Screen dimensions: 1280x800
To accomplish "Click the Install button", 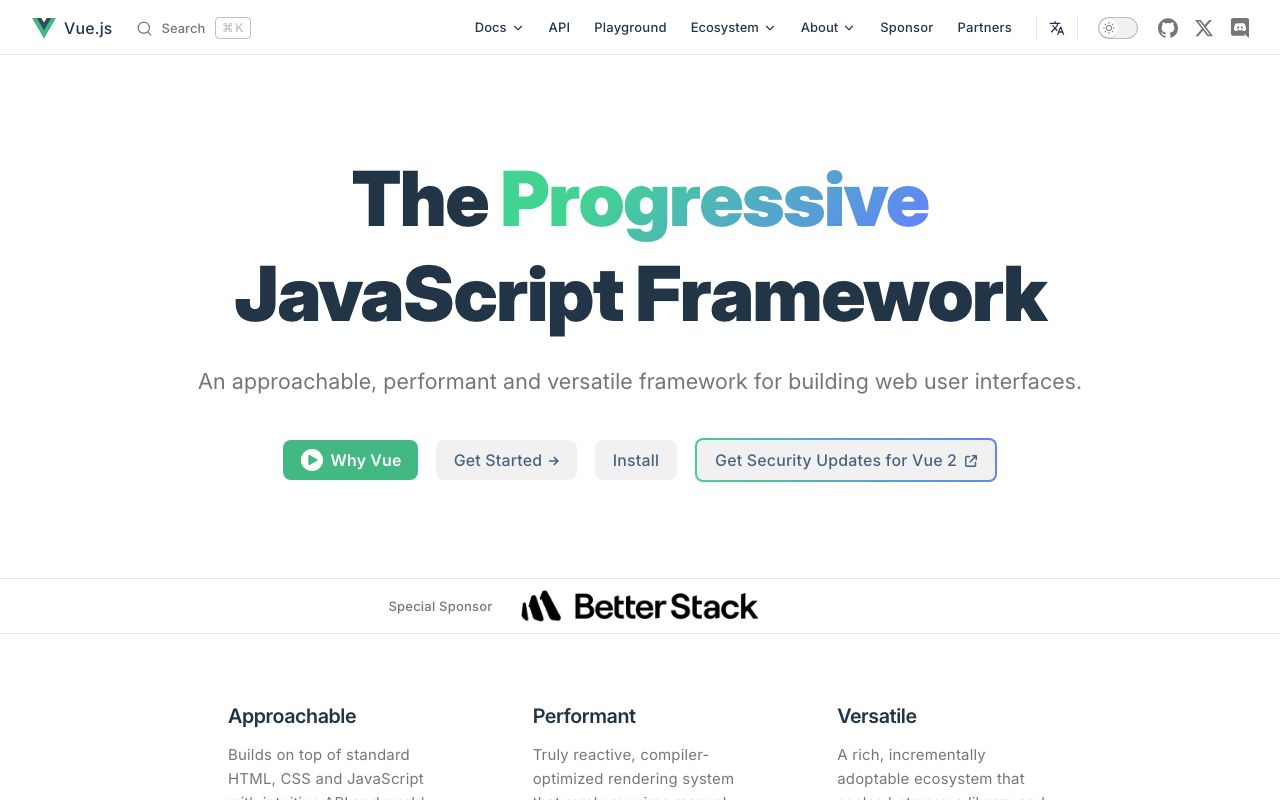I will pyautogui.click(x=635, y=460).
